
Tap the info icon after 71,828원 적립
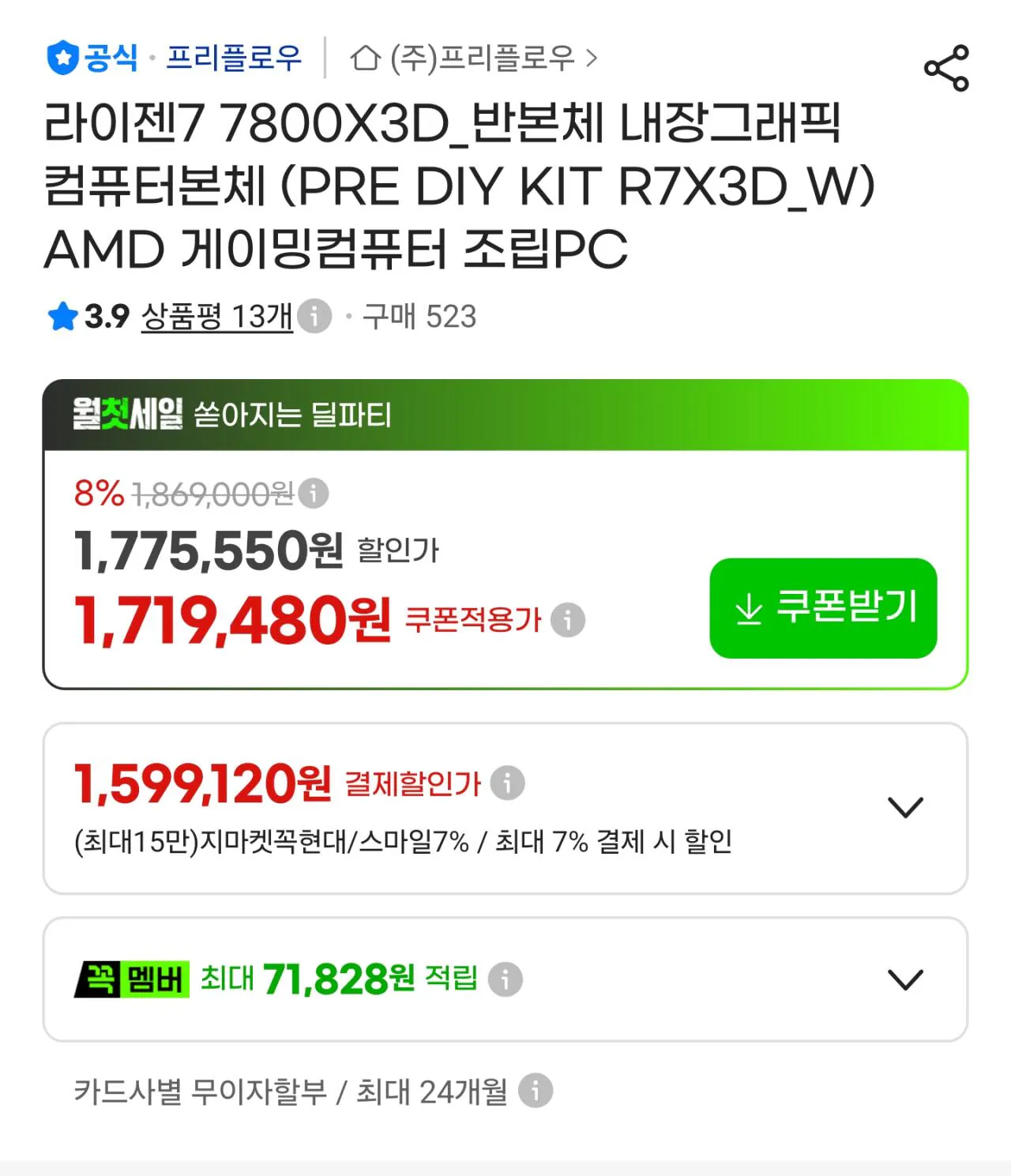505,979
